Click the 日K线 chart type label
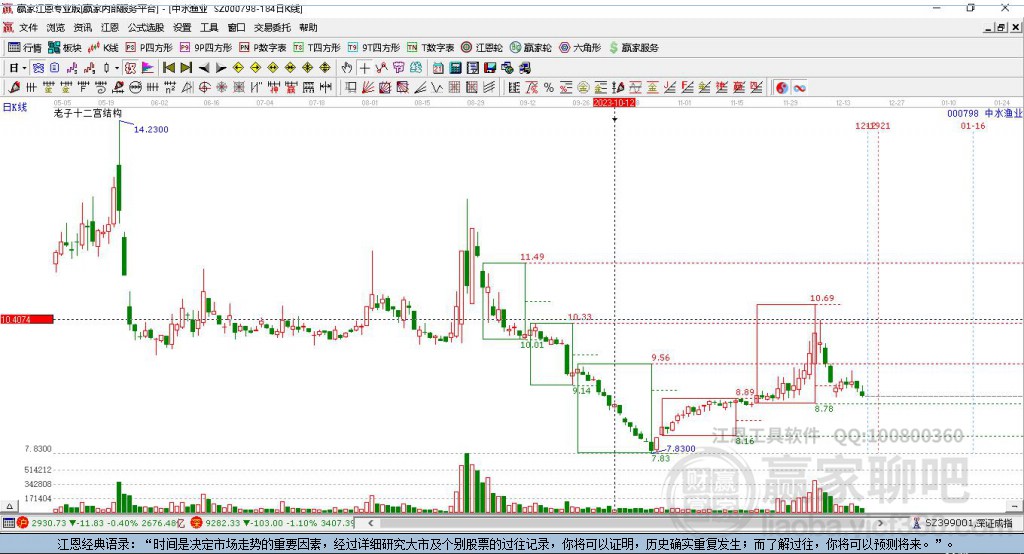 (x=15, y=107)
